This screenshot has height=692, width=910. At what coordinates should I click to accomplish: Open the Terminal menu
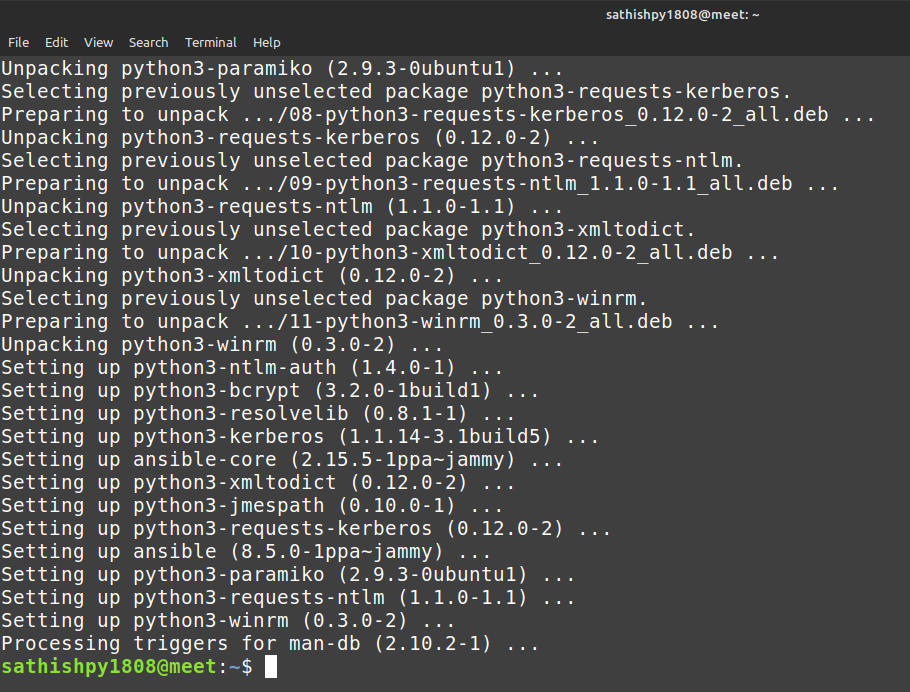click(210, 43)
